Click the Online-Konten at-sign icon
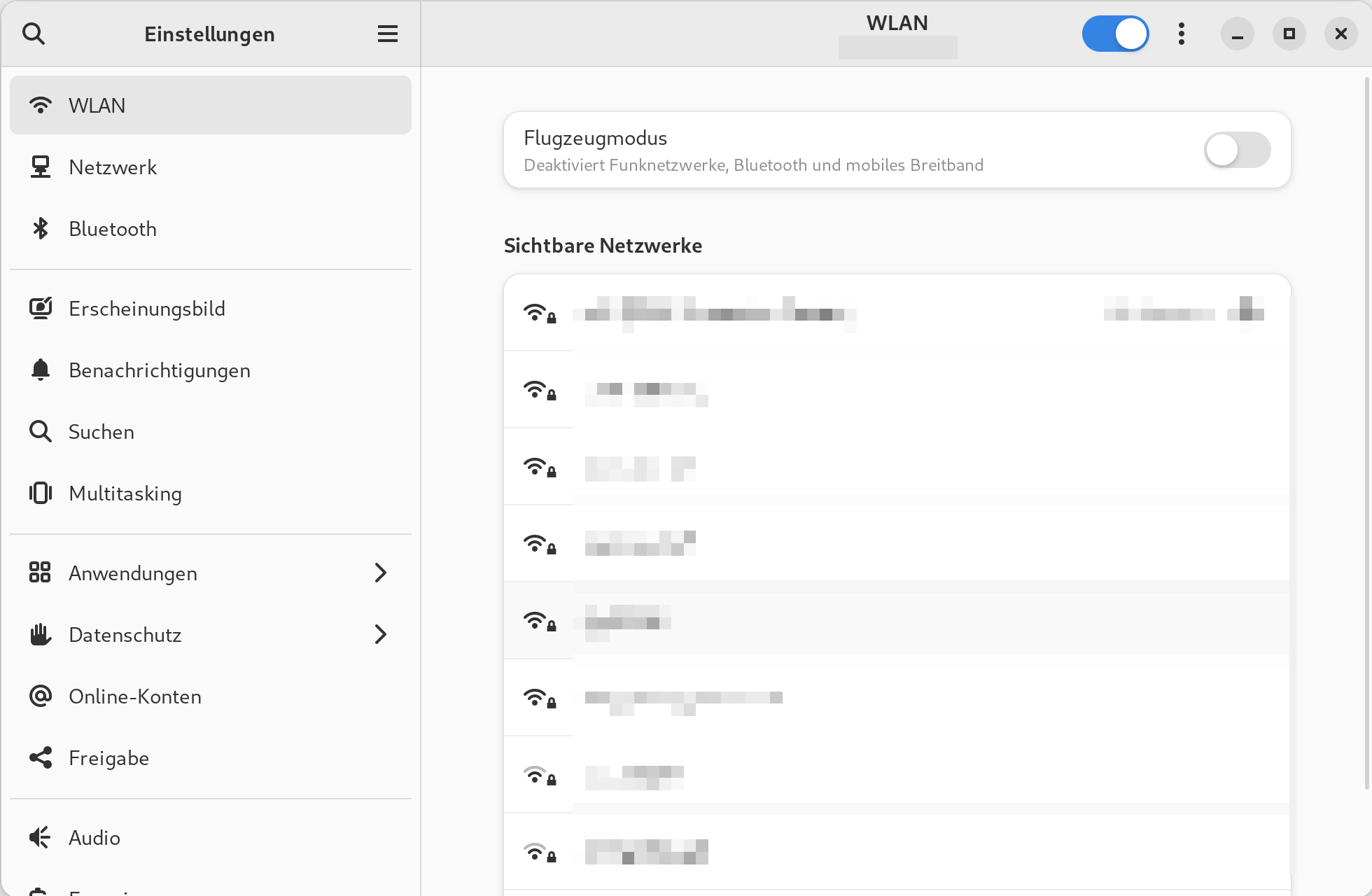The image size is (1372, 896). tap(41, 696)
